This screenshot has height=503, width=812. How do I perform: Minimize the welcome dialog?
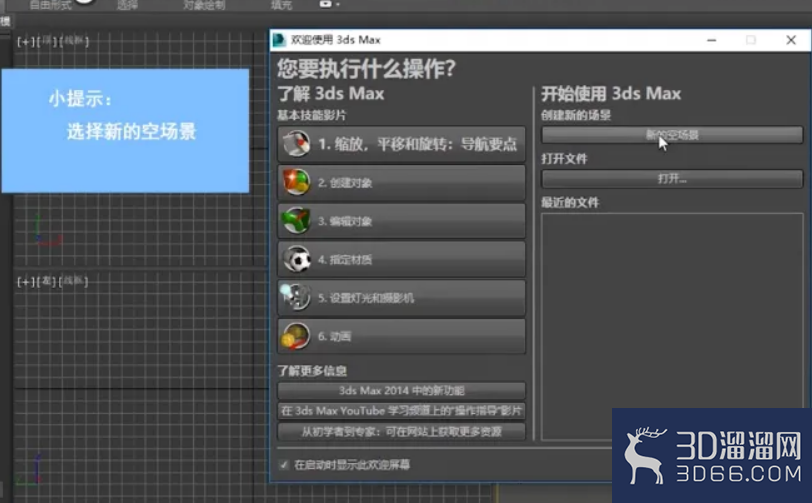tap(712, 40)
